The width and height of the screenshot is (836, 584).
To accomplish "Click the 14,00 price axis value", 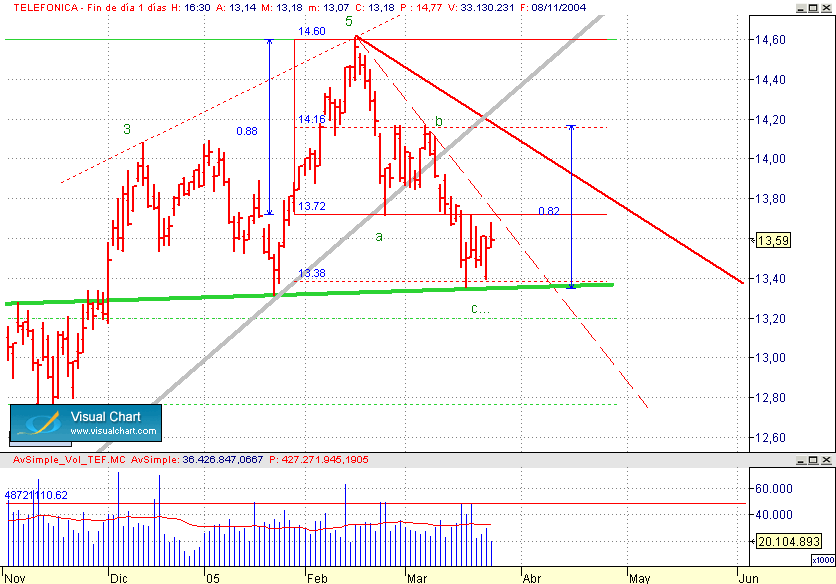I will (x=770, y=159).
